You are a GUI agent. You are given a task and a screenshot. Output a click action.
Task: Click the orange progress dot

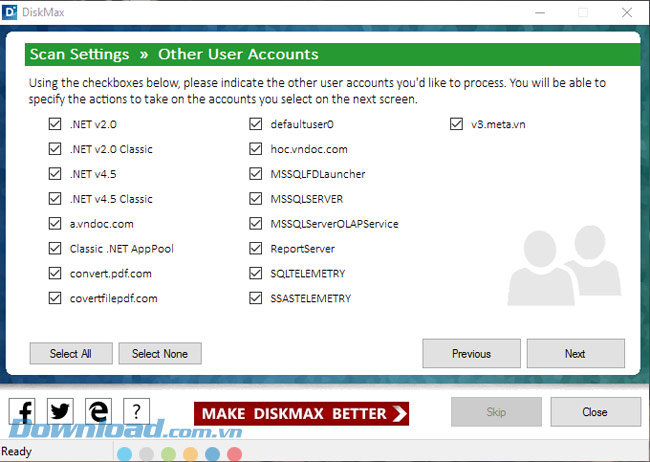click(x=190, y=455)
